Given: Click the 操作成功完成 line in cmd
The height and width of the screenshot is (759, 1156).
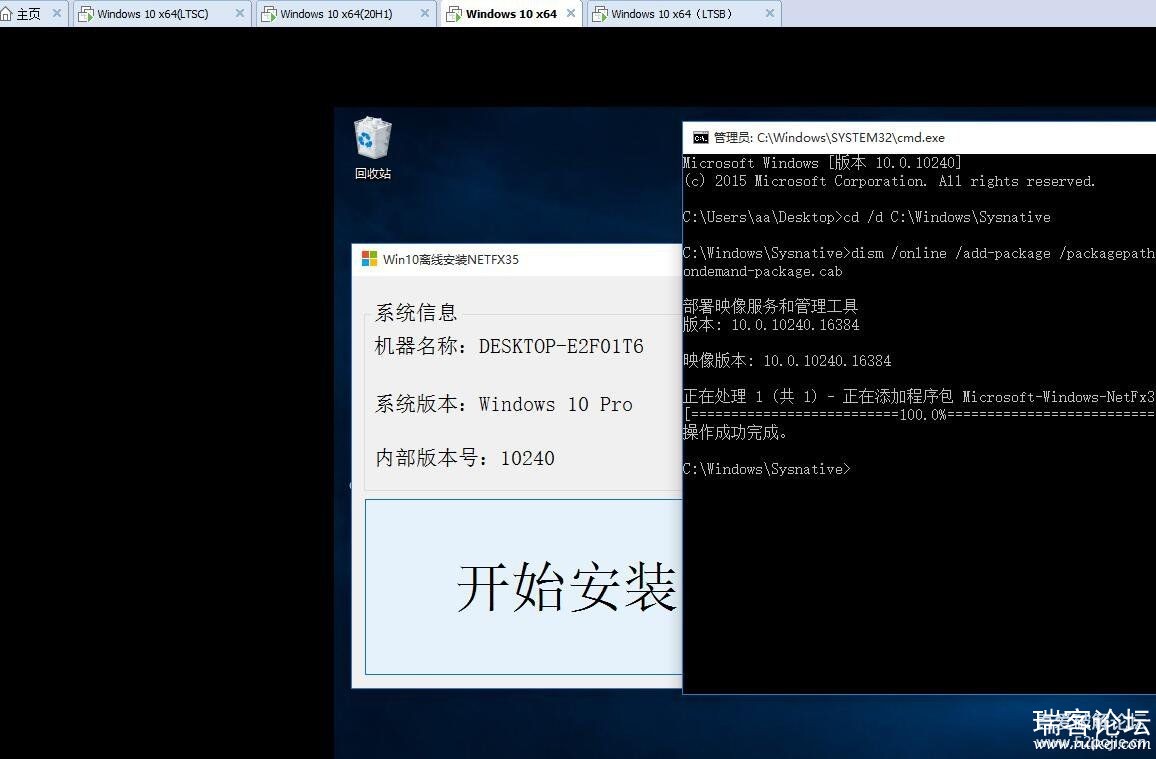Looking at the screenshot, I should click(735, 433).
